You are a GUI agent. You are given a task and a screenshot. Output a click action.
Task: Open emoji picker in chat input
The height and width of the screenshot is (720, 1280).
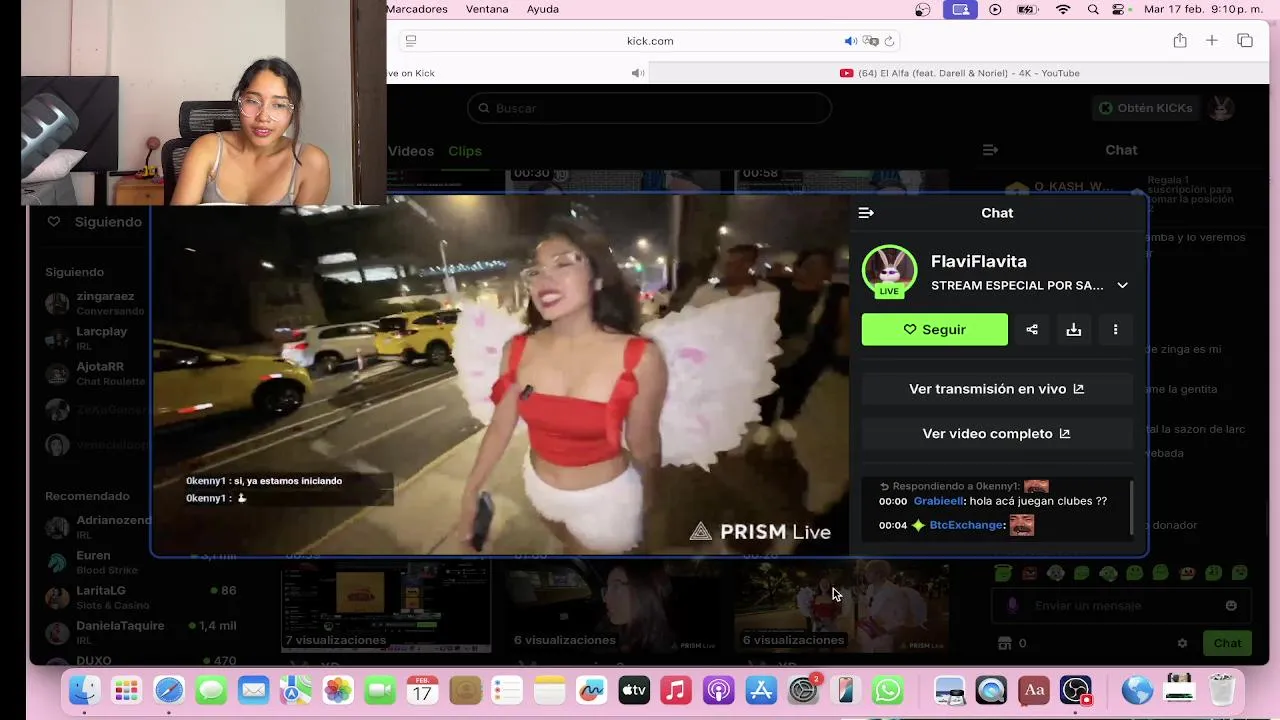point(1231,605)
